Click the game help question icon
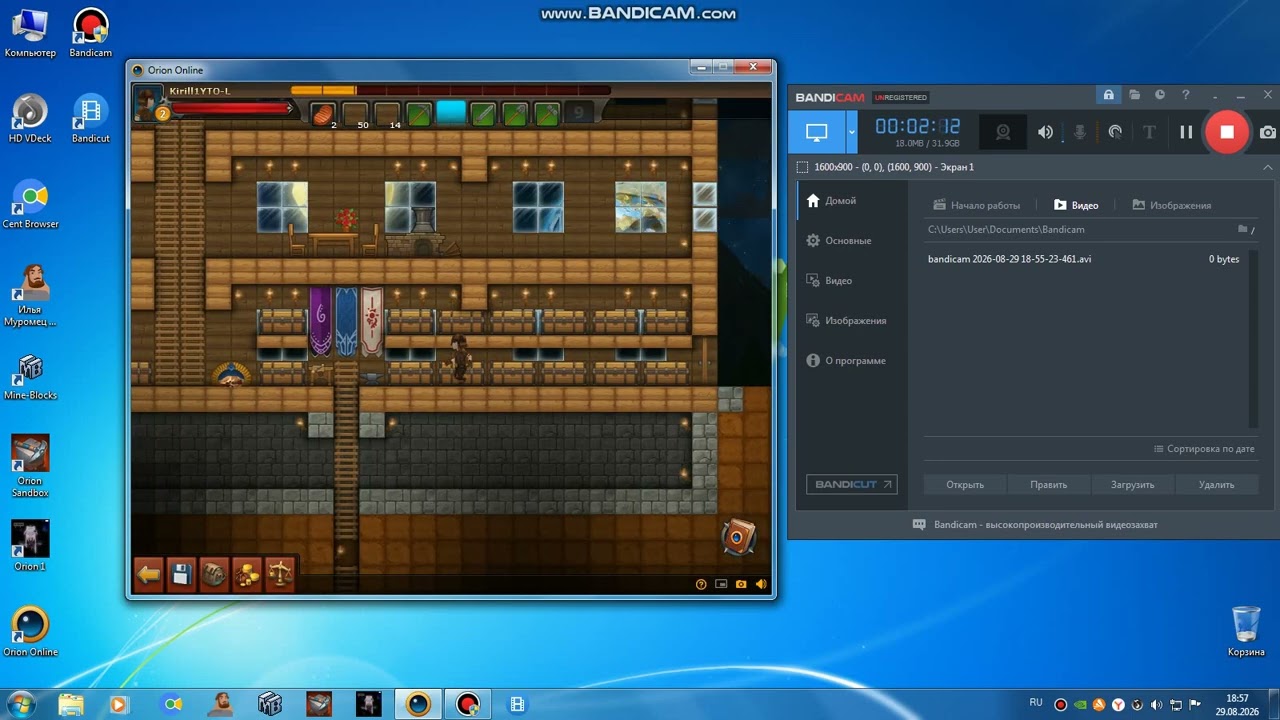This screenshot has width=1280, height=720. click(x=701, y=584)
